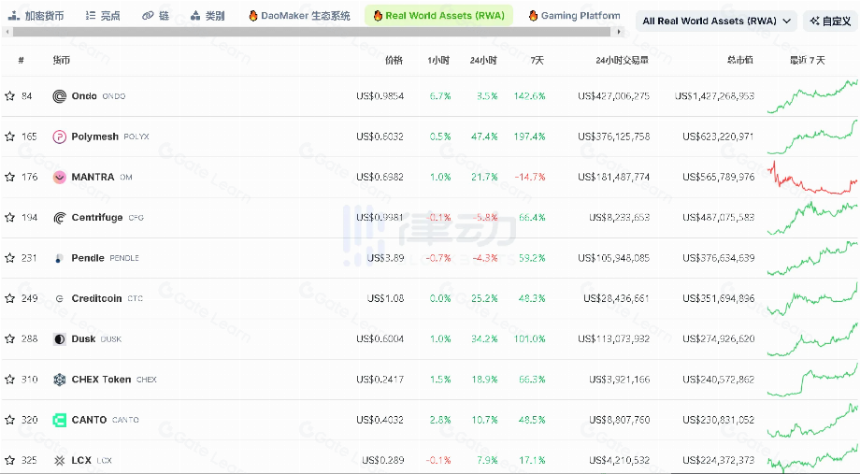860x474 pixels.
Task: Open MANTRA red 7-day sparkline
Action: coord(812,177)
